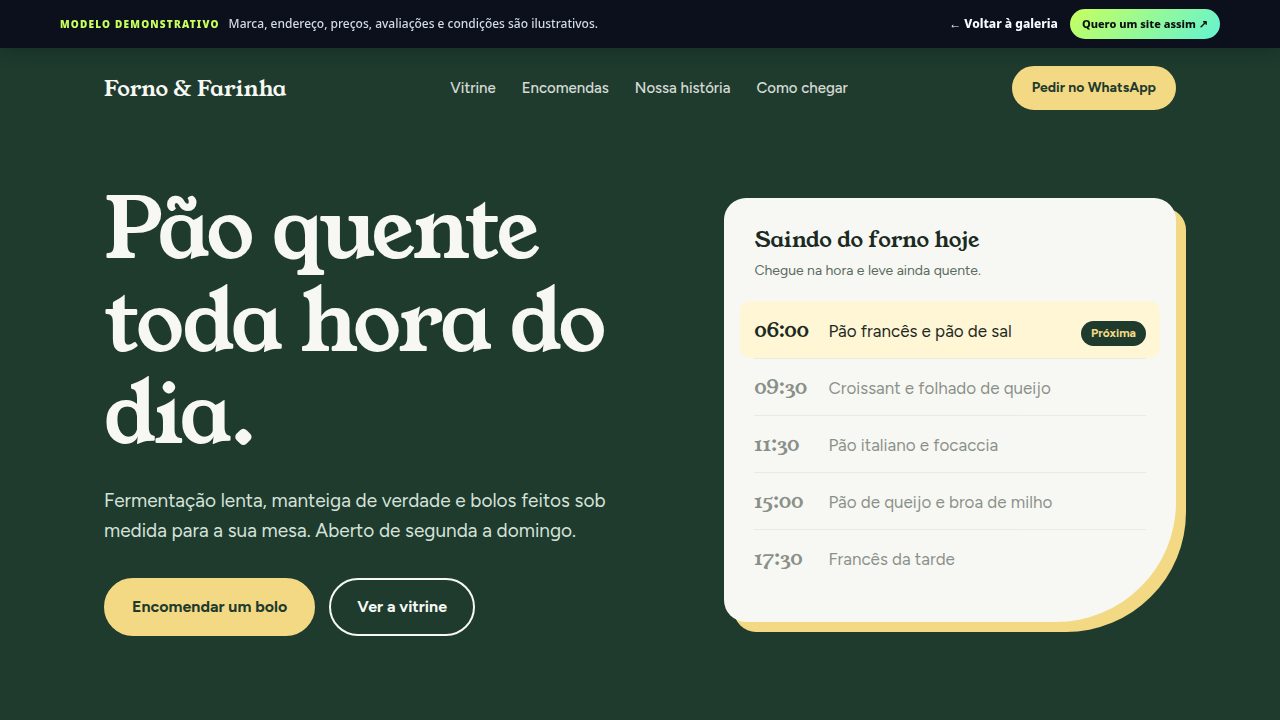Viewport: 1280px width, 720px height.
Task: Click Pedir no WhatsApp button
Action: click(1094, 88)
